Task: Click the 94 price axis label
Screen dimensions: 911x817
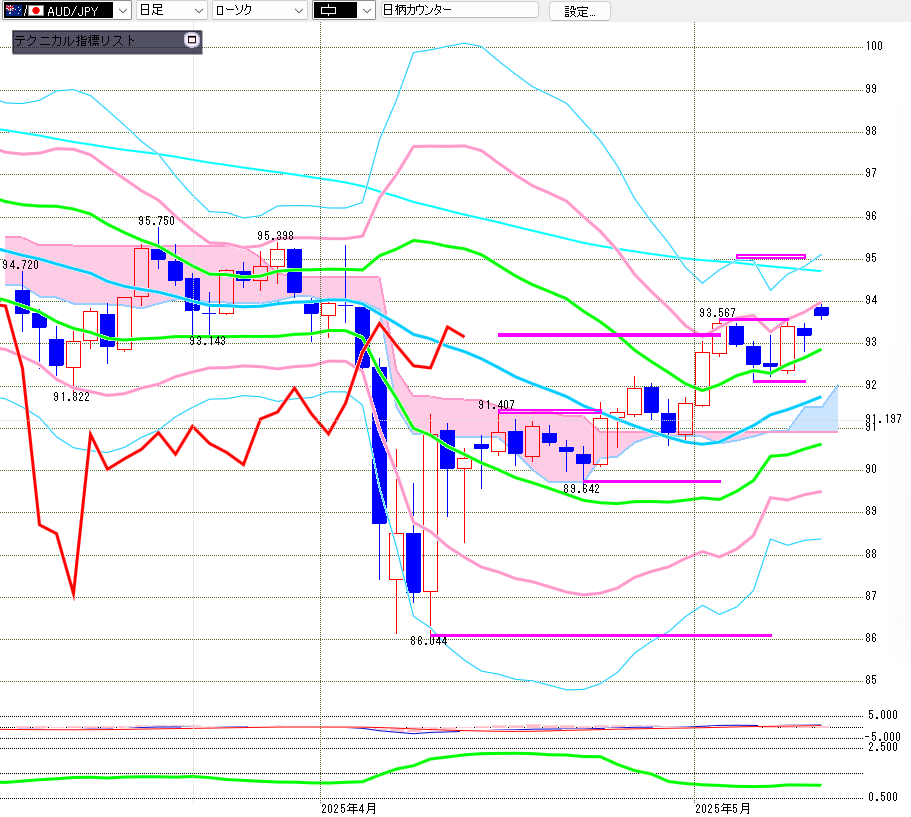Action: [x=871, y=300]
